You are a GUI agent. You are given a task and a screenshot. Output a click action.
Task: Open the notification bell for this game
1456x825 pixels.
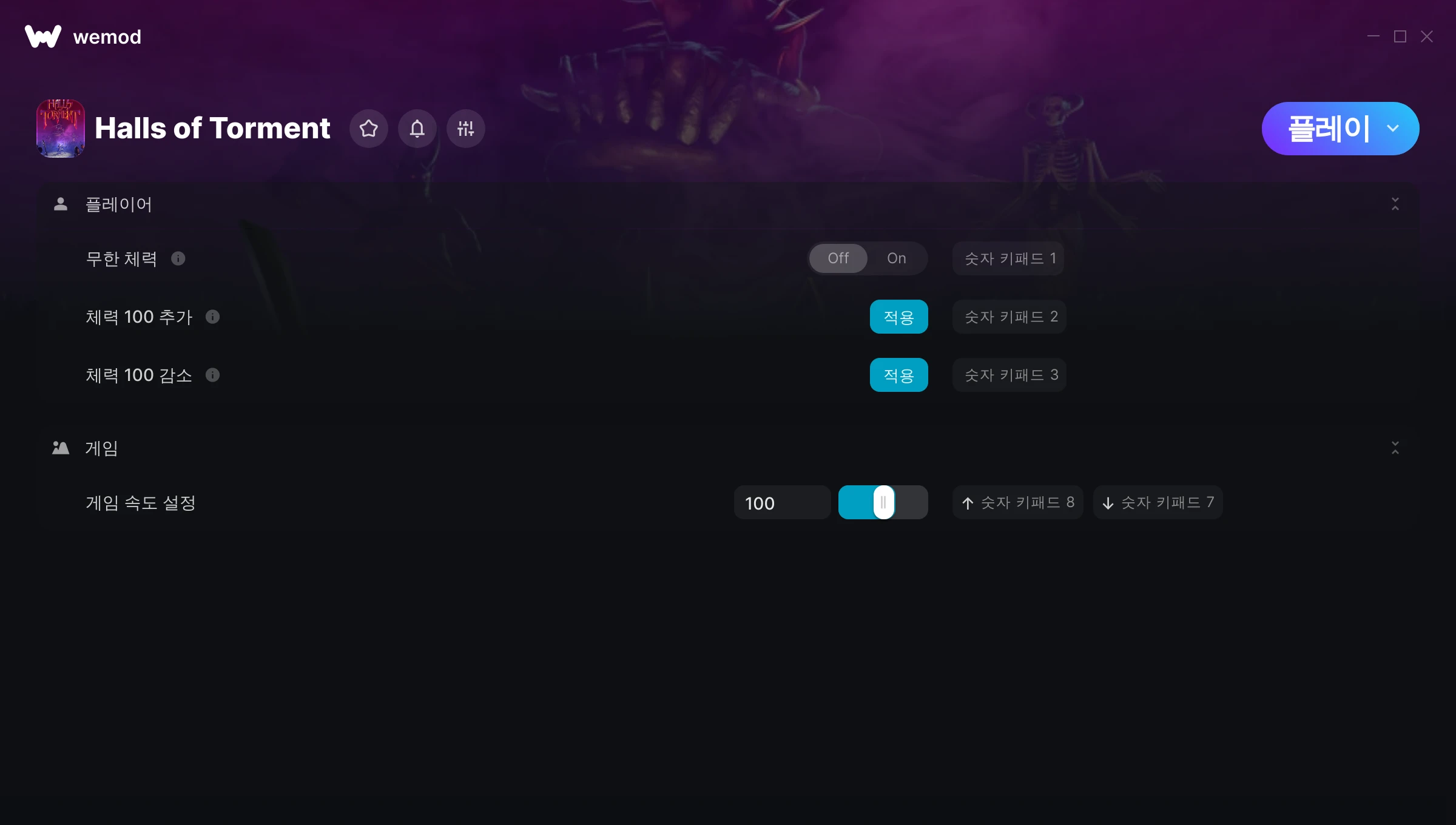pos(417,128)
